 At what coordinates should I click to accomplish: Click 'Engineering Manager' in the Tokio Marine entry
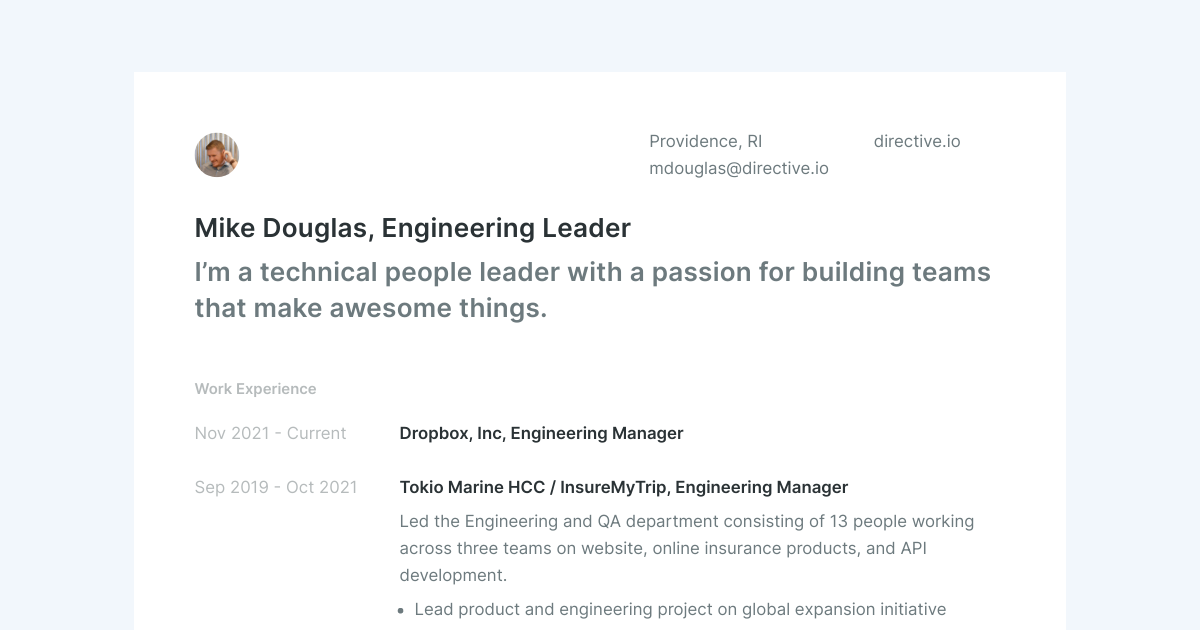762,487
